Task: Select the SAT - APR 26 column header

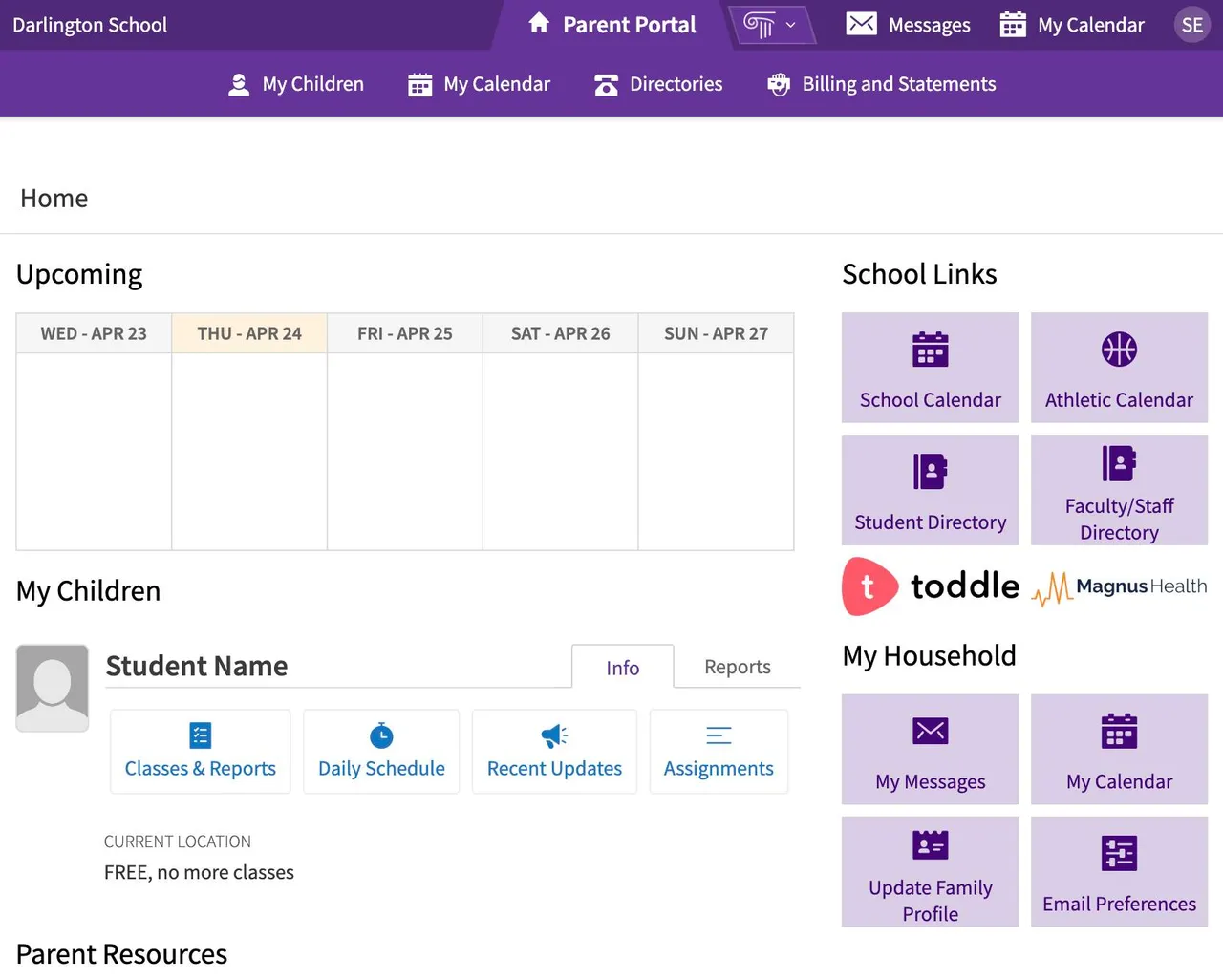Action: [561, 333]
